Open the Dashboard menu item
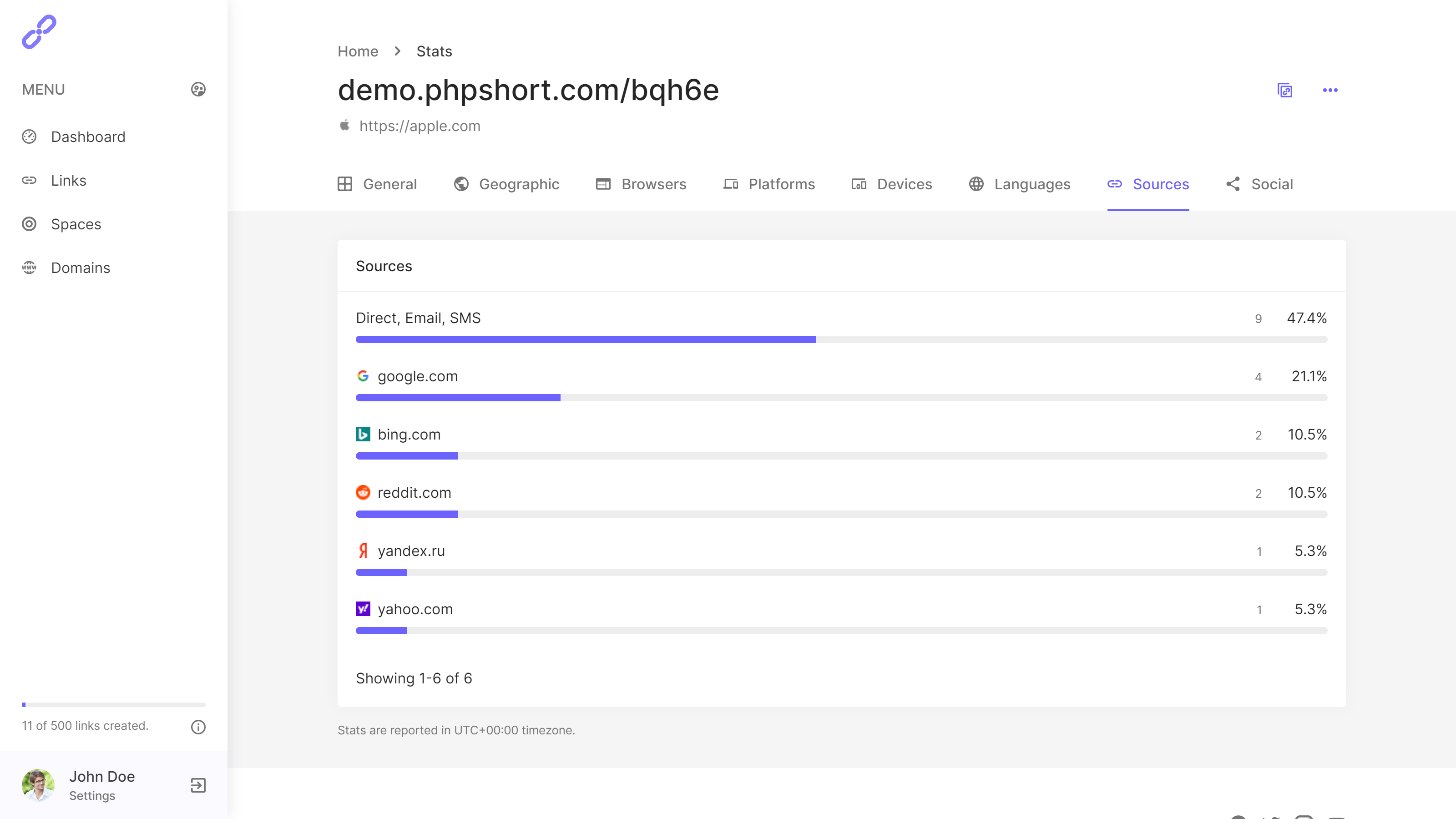This screenshot has height=819, width=1456. click(88, 137)
